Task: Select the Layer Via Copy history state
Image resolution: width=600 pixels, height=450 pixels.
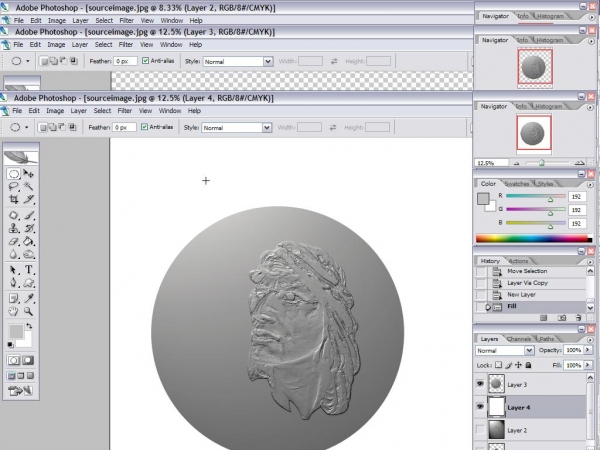Action: click(x=530, y=283)
